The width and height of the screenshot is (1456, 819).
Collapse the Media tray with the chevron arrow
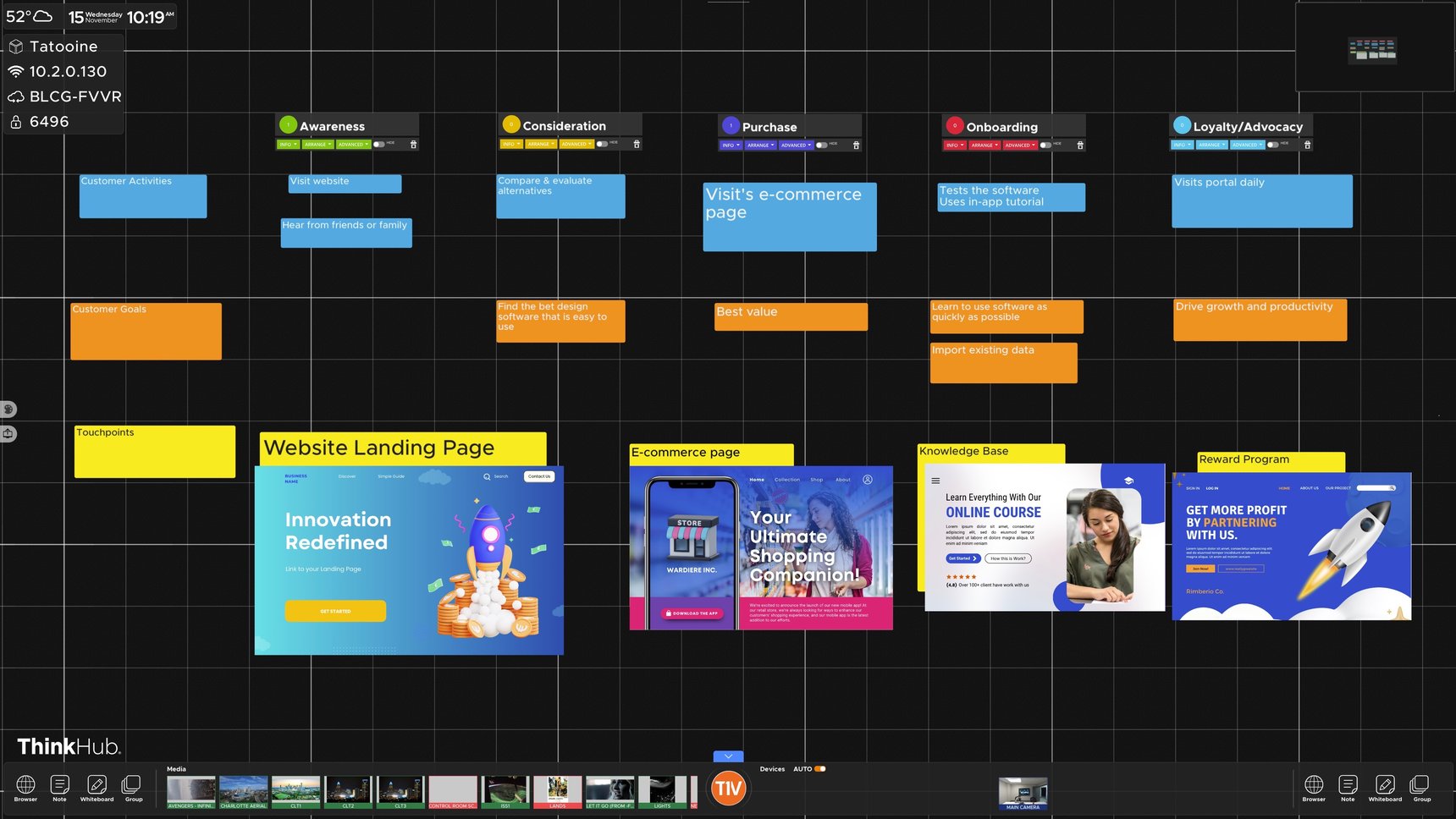(727, 756)
